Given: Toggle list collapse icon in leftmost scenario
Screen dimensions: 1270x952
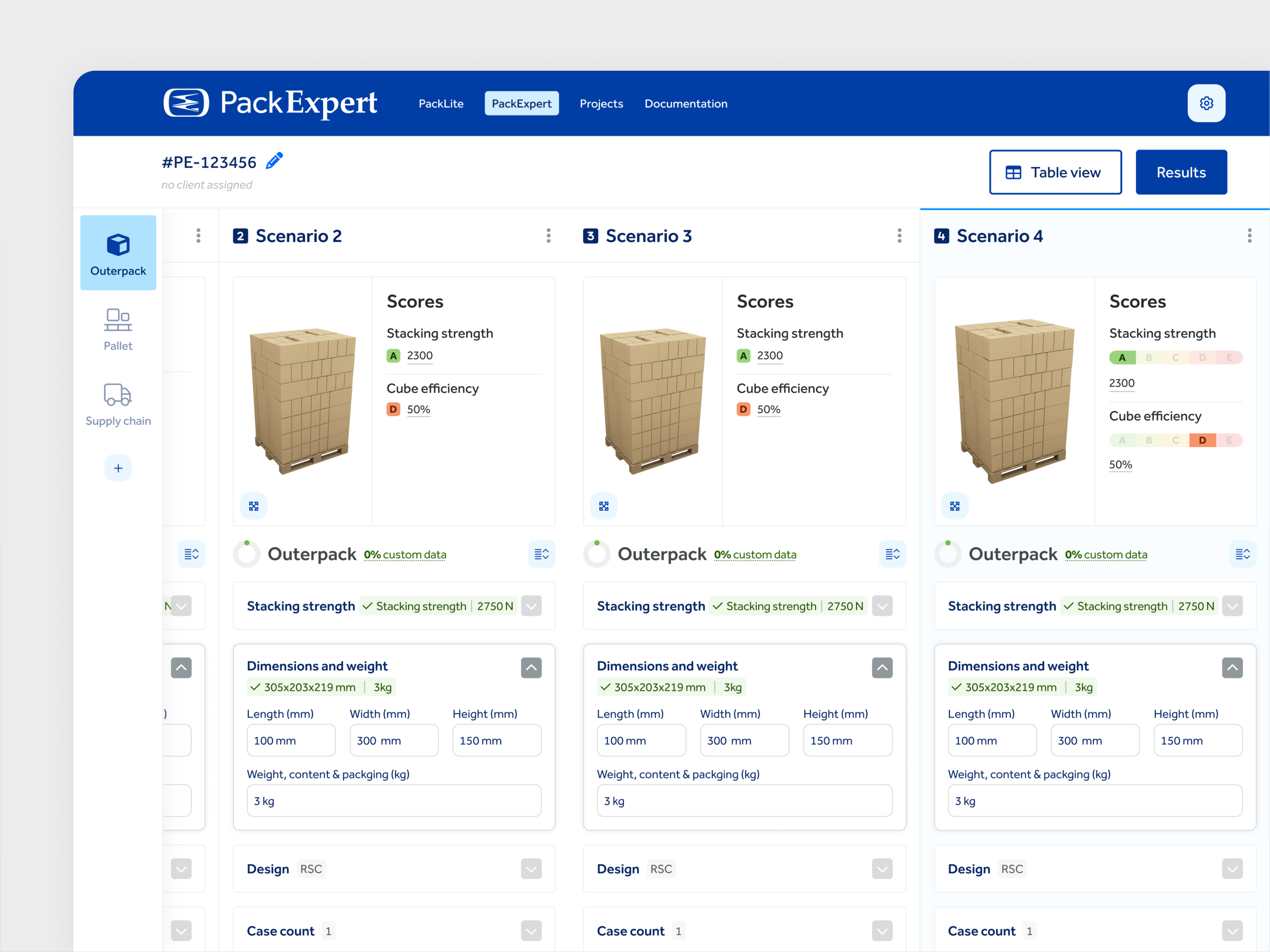Looking at the screenshot, I should [191, 554].
